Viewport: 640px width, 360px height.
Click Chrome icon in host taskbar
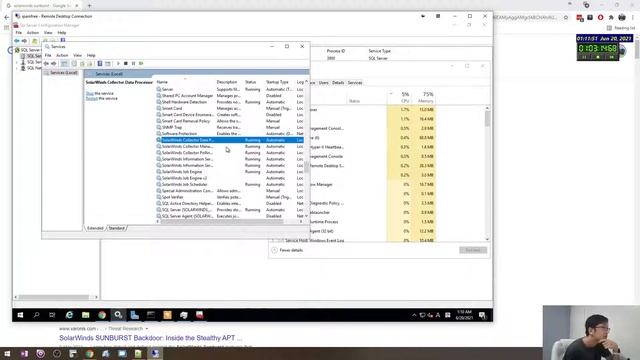tap(89, 353)
